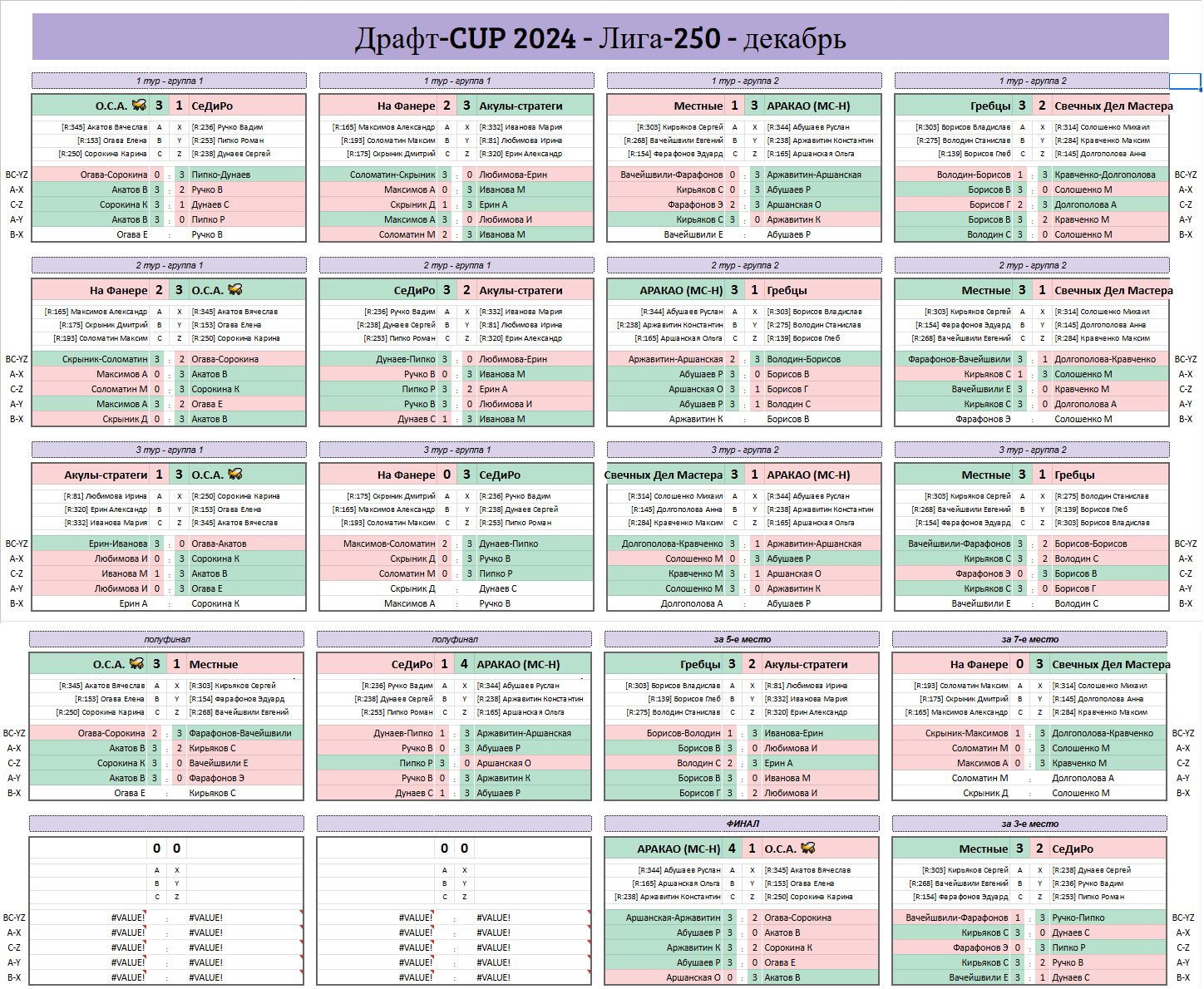The width and height of the screenshot is (1204, 989).
Task: Click На Фанере team name in за 7-е место match
Action: tap(979, 664)
